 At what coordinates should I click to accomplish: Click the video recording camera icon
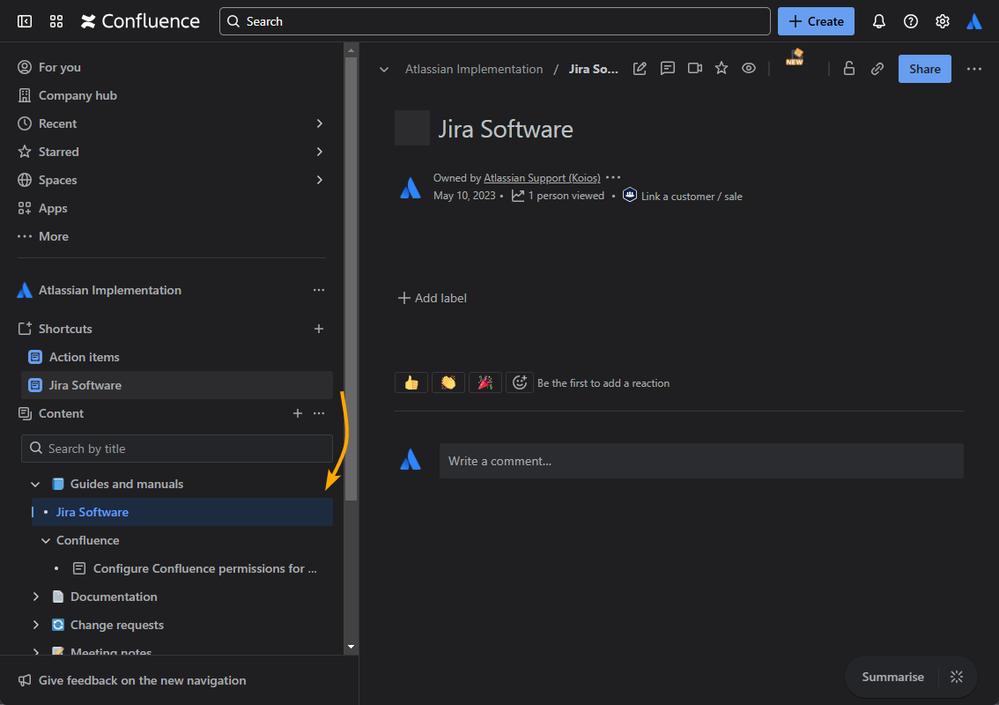pos(694,69)
